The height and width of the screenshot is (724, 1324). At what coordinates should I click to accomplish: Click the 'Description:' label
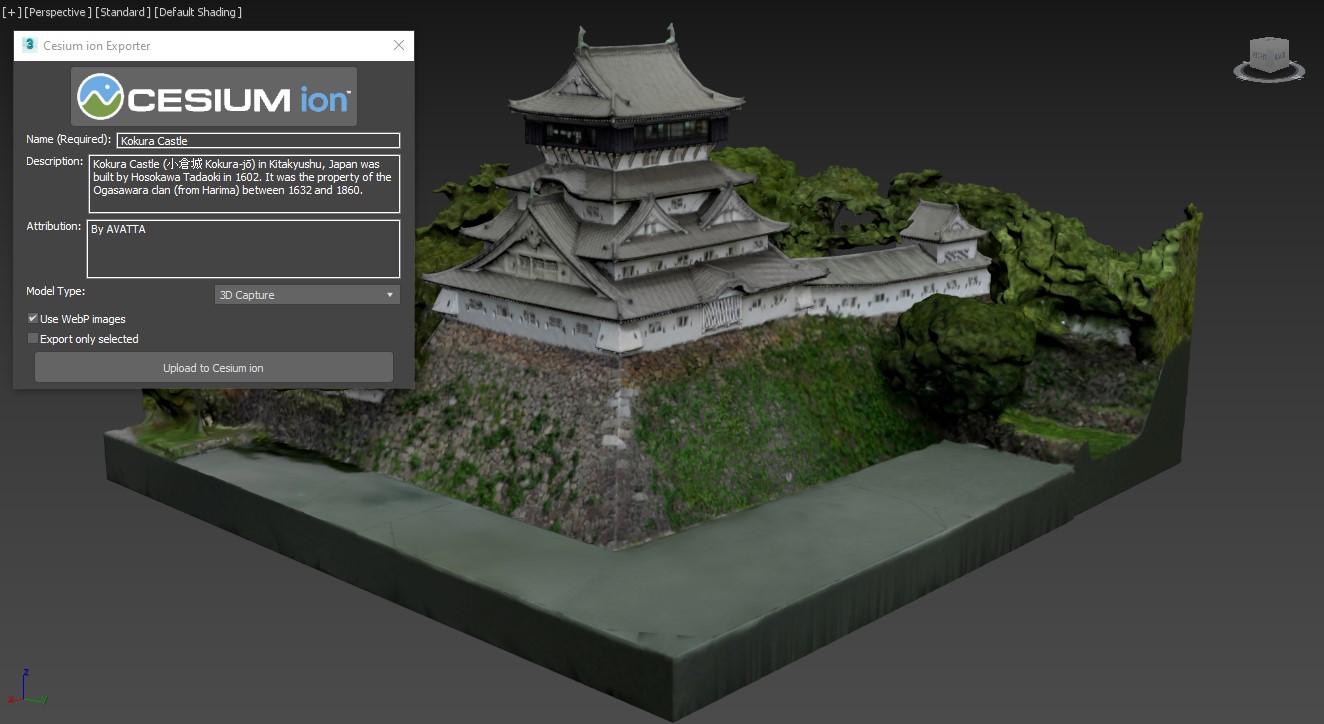(54, 161)
